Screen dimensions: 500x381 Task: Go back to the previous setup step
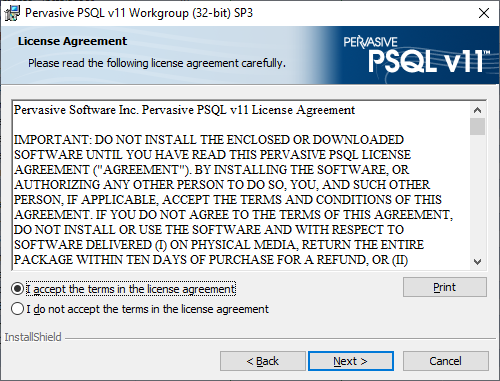[x=263, y=361]
